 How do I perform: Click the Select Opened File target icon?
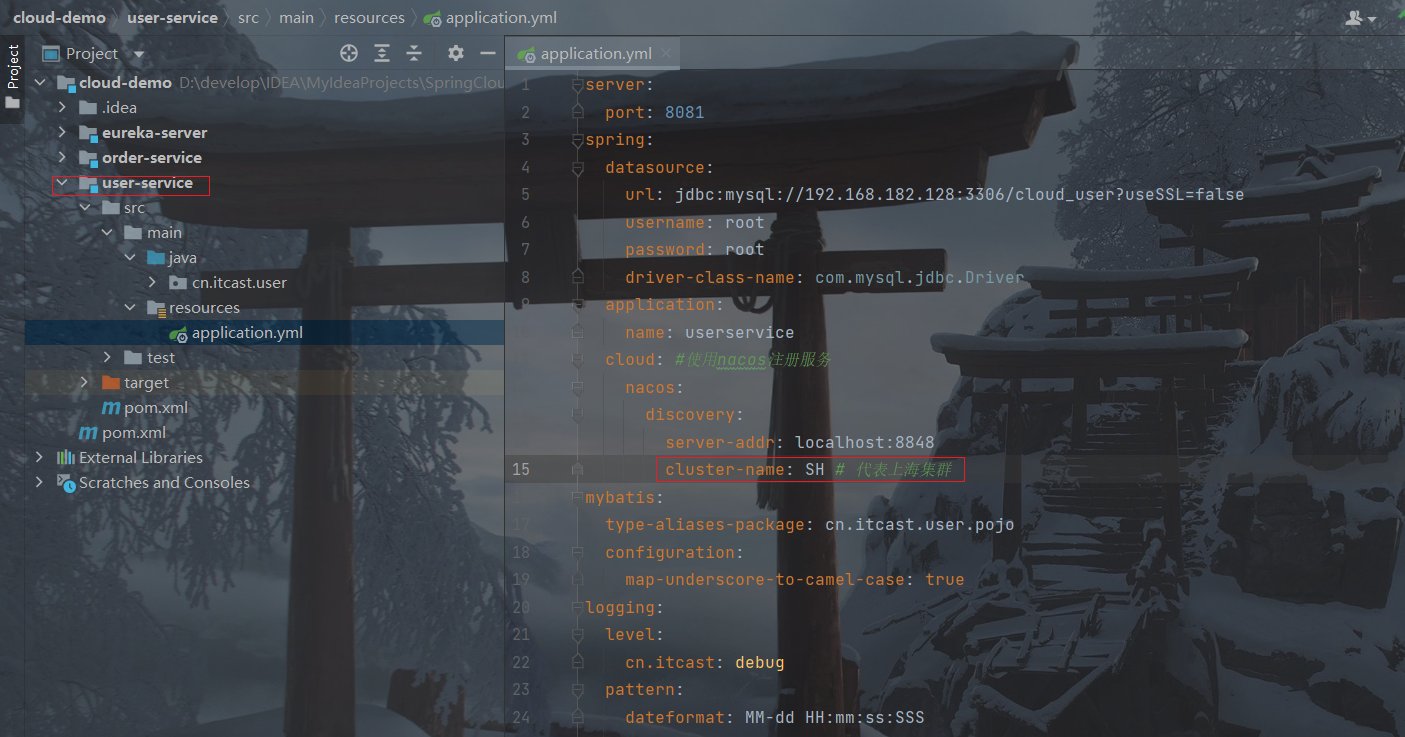pos(349,53)
